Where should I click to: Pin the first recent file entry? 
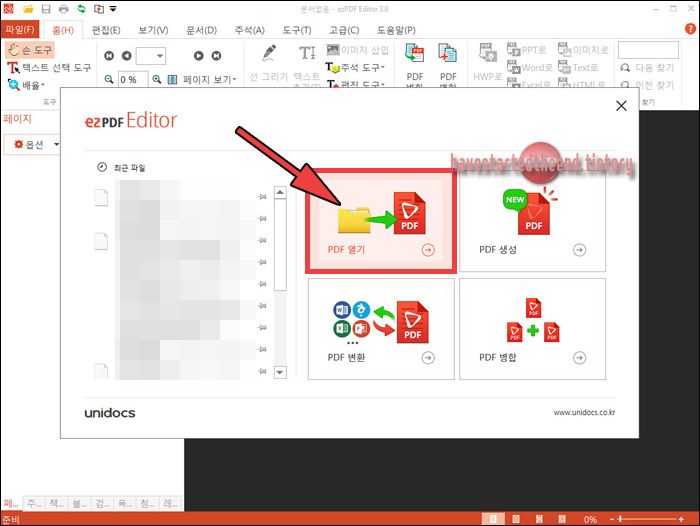pos(262,196)
